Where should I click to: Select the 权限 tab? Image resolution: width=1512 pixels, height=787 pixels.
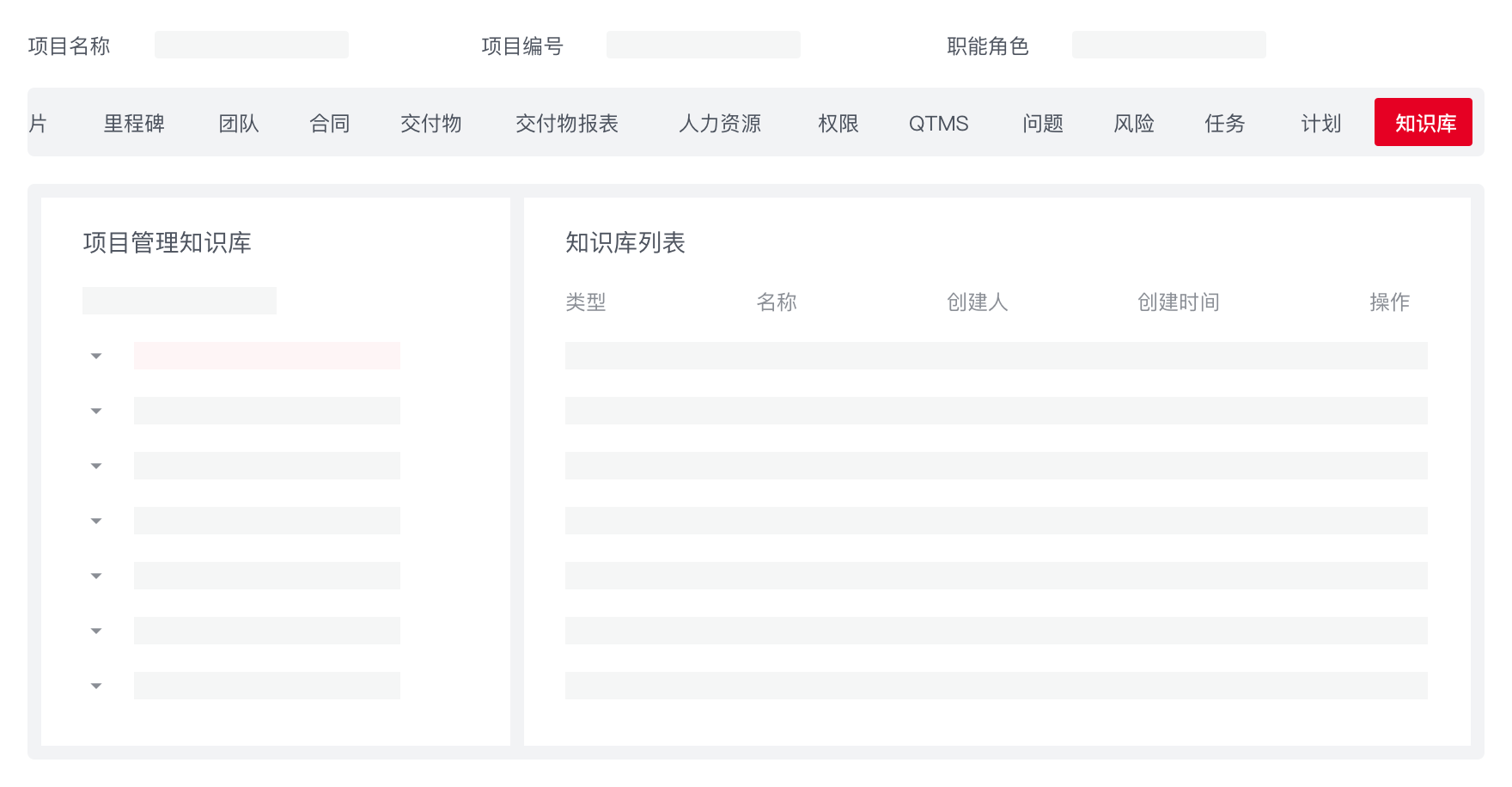pos(838,123)
